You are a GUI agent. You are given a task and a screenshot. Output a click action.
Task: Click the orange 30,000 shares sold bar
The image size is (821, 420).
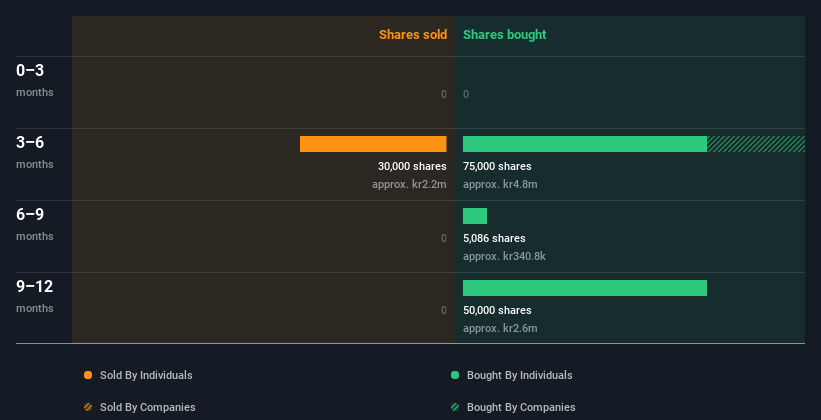point(373,144)
